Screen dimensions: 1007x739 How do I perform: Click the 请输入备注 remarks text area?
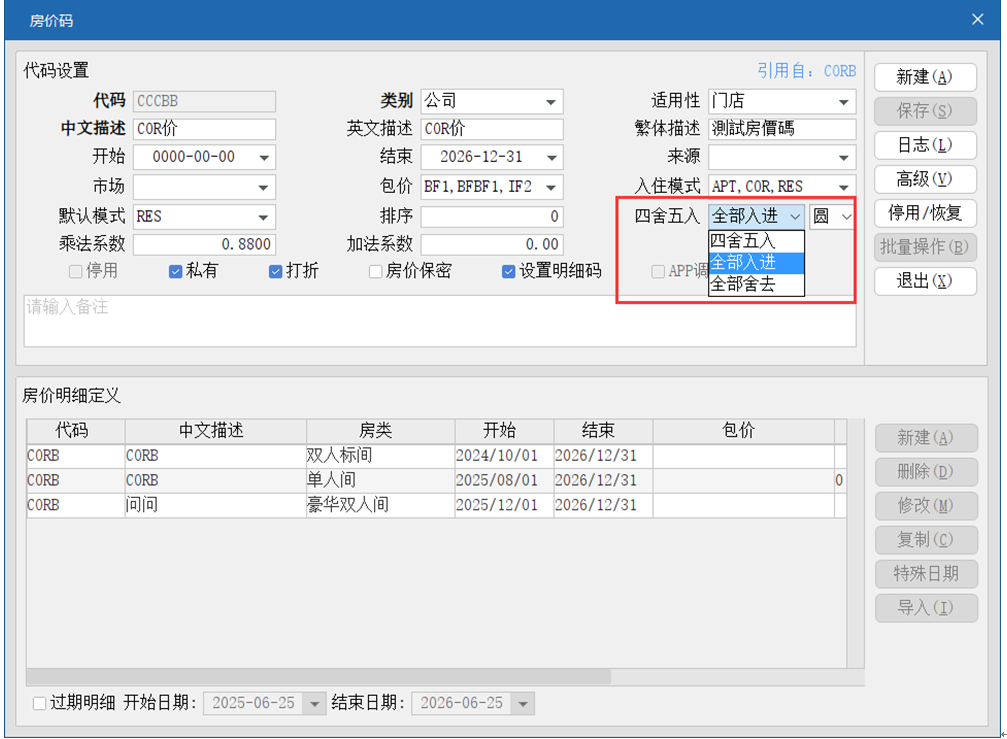(440, 321)
